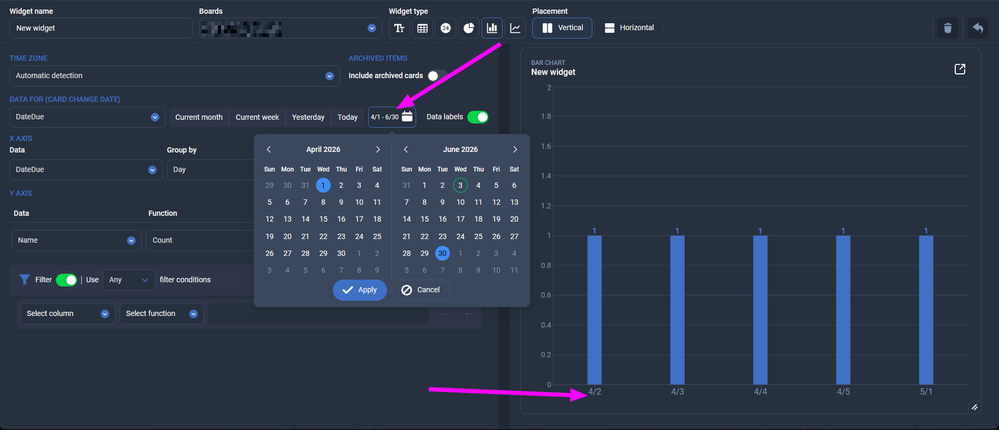Open the Group by Day dropdown

(210, 170)
